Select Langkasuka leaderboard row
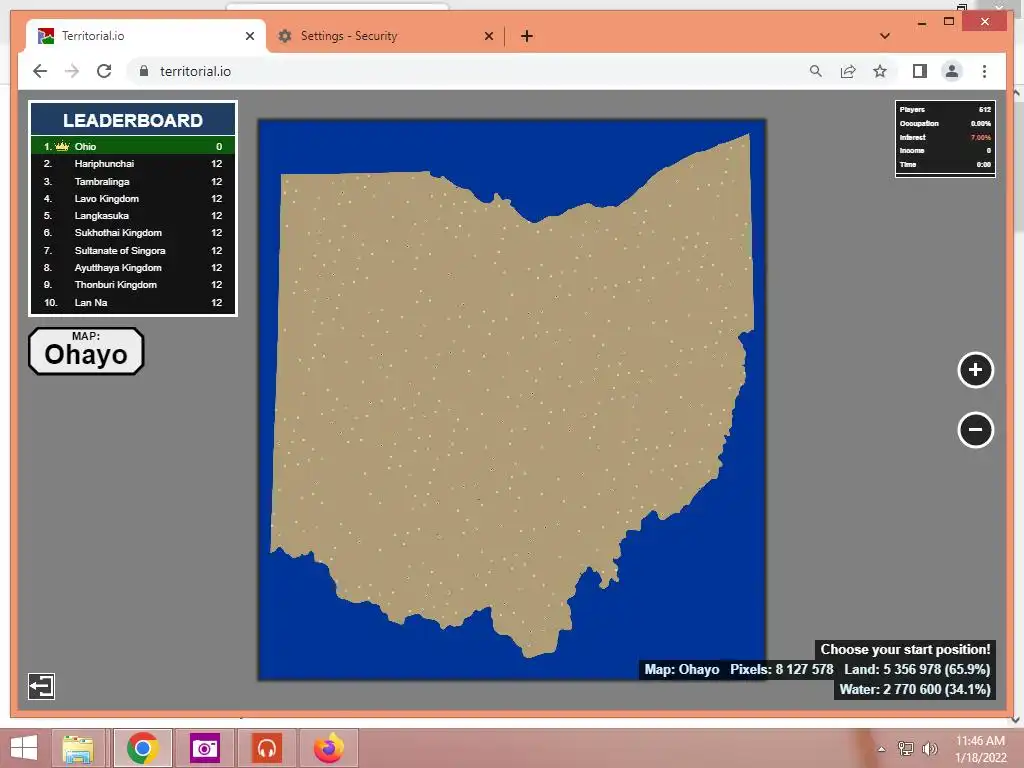Image resolution: width=1024 pixels, height=768 pixels. [x=133, y=216]
